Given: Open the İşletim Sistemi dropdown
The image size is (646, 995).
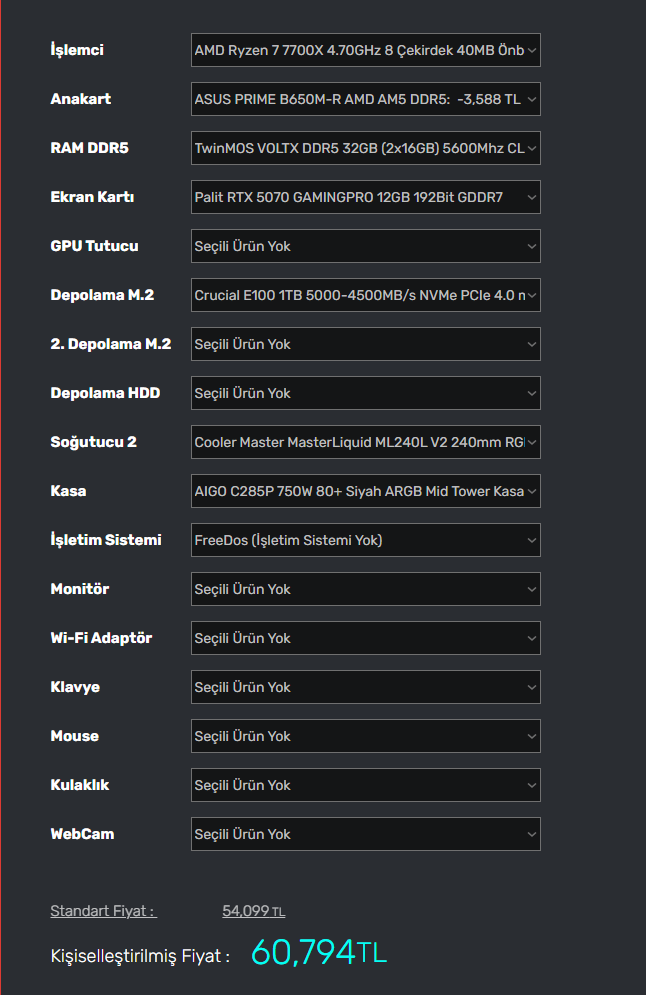Looking at the screenshot, I should [x=365, y=540].
